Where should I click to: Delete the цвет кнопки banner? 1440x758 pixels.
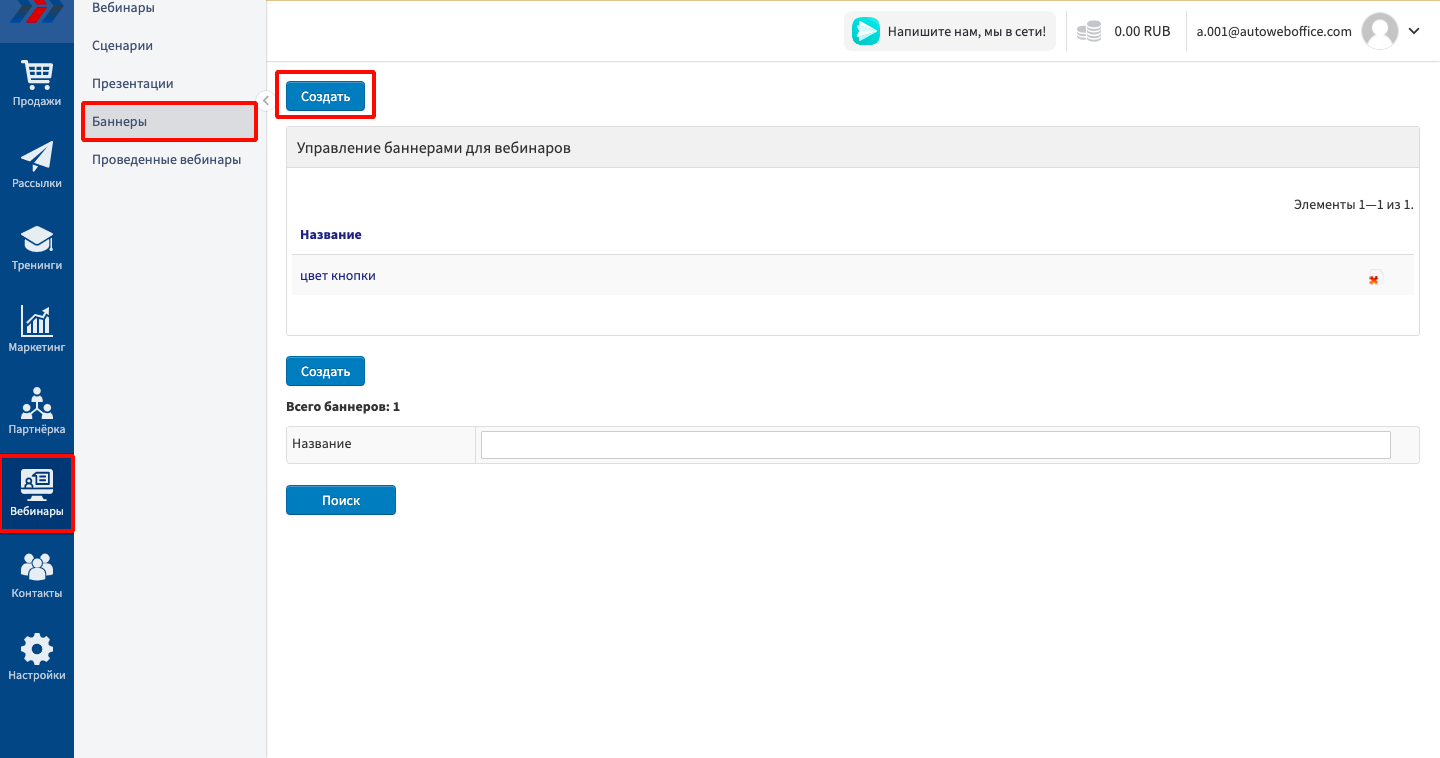click(x=1373, y=279)
